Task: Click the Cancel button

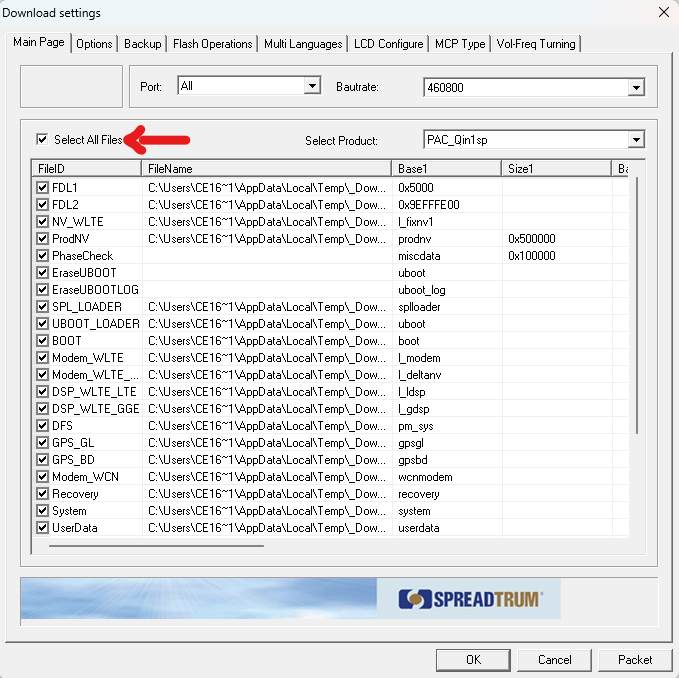Action: [554, 659]
